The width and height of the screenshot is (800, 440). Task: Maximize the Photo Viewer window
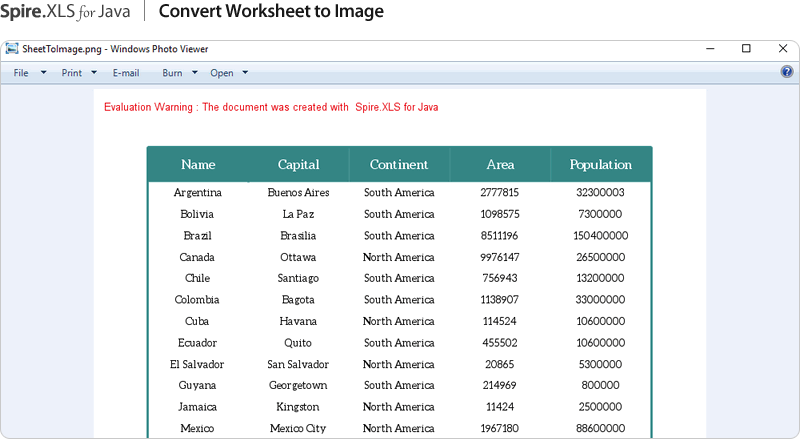click(x=746, y=49)
